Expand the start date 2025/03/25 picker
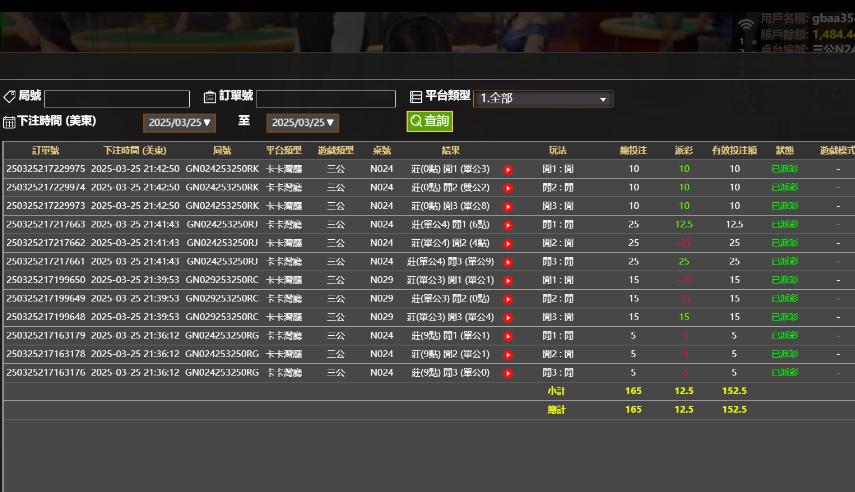 click(179, 123)
